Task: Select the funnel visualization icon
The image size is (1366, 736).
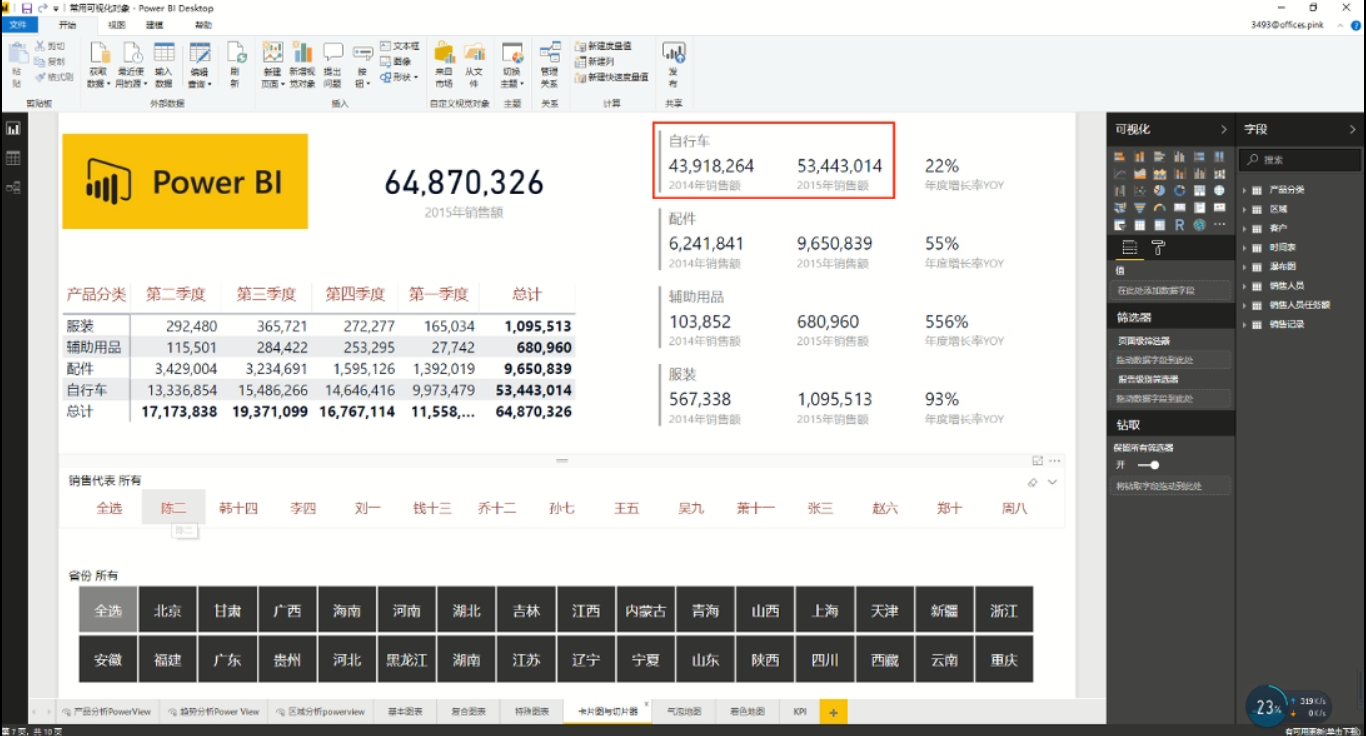Action: (1139, 207)
